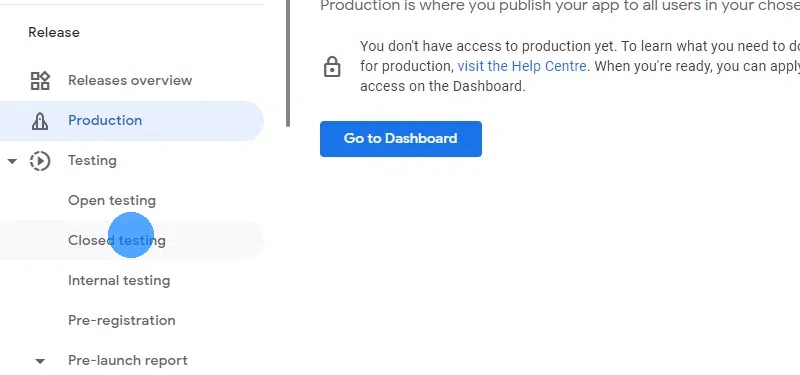
Task: Click the Go to Dashboard button
Action: click(x=401, y=139)
